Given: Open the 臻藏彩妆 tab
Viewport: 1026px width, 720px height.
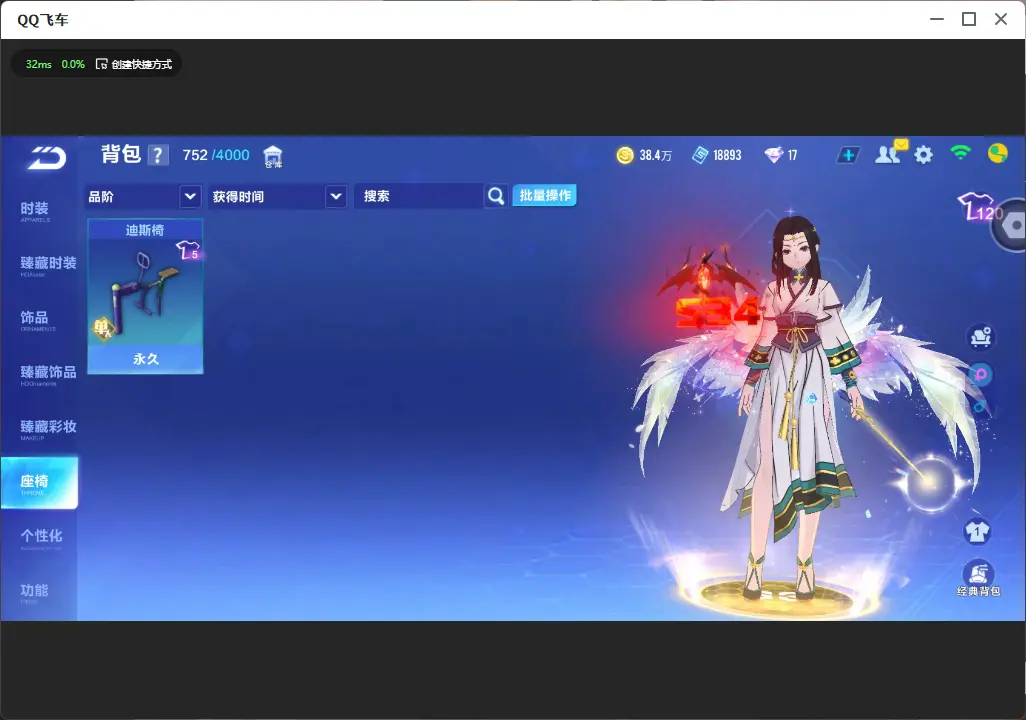Looking at the screenshot, I should click(x=48, y=428).
